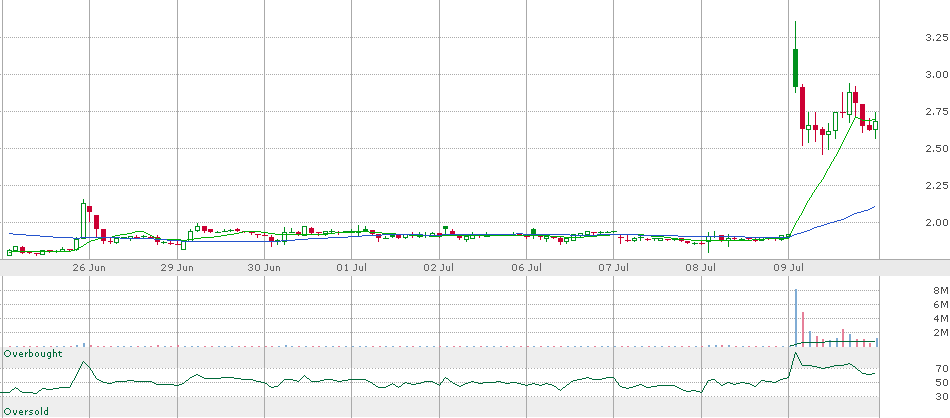The height and width of the screenshot is (418, 950).
Task: Select the tallest blue volume bar
Action: [x=796, y=317]
